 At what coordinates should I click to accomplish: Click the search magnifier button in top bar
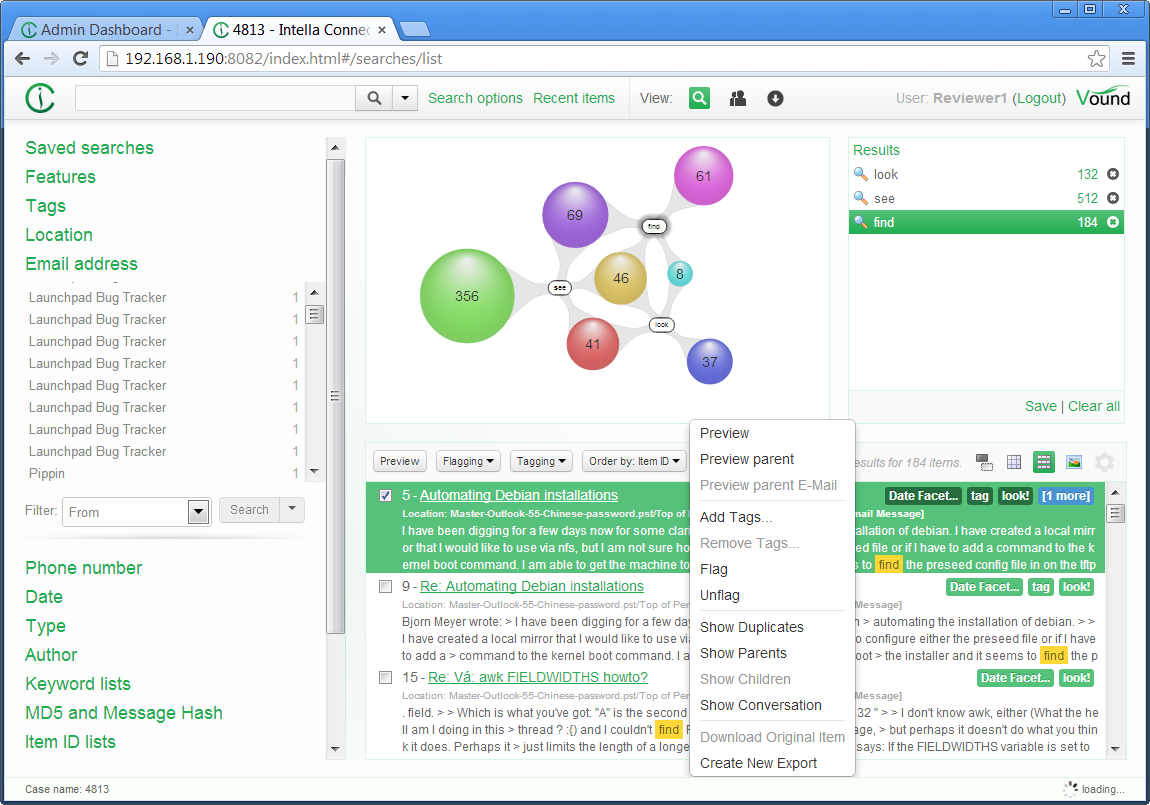pyautogui.click(x=373, y=98)
